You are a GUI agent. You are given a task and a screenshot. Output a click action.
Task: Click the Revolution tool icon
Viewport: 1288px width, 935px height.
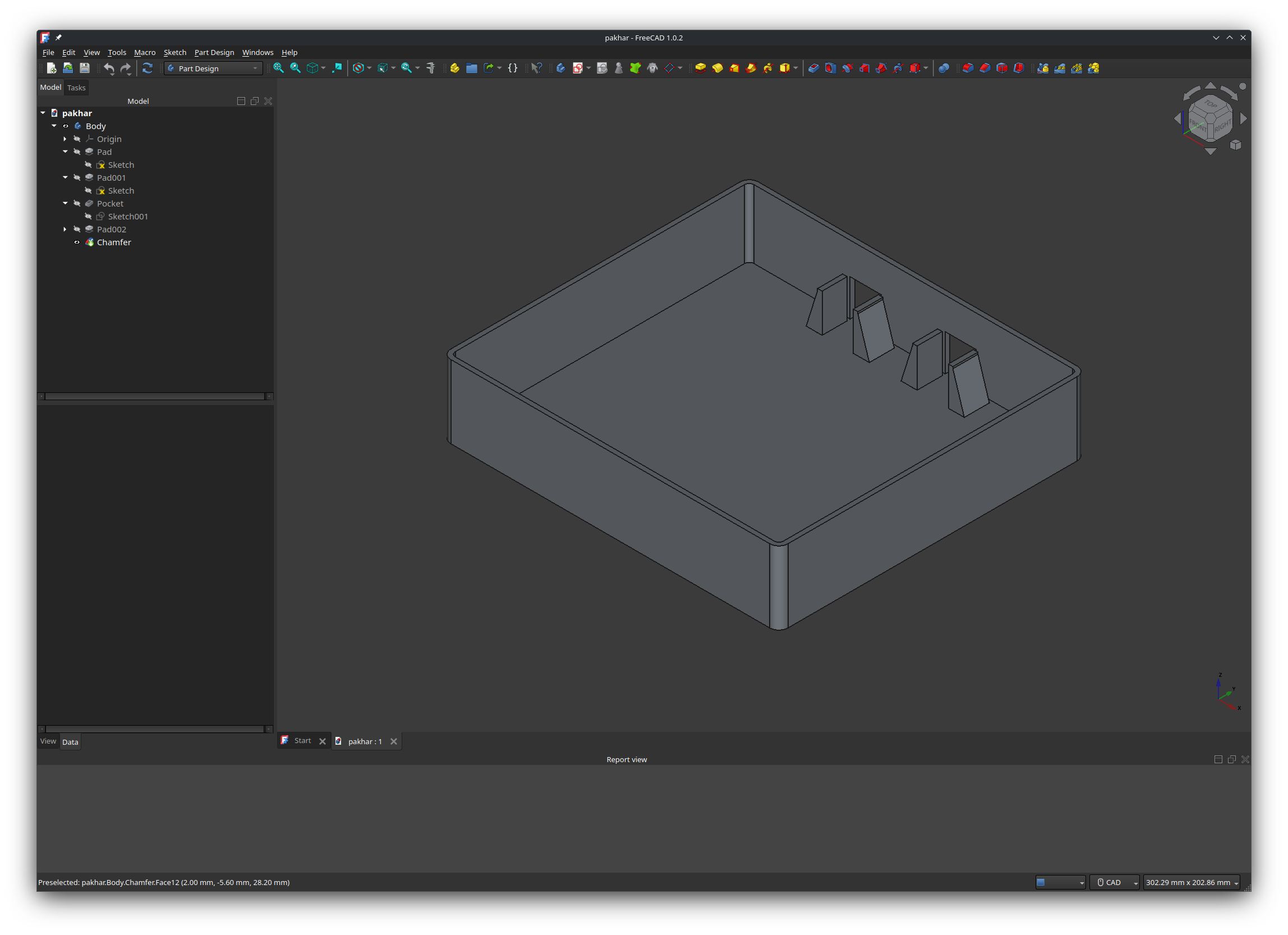point(717,68)
